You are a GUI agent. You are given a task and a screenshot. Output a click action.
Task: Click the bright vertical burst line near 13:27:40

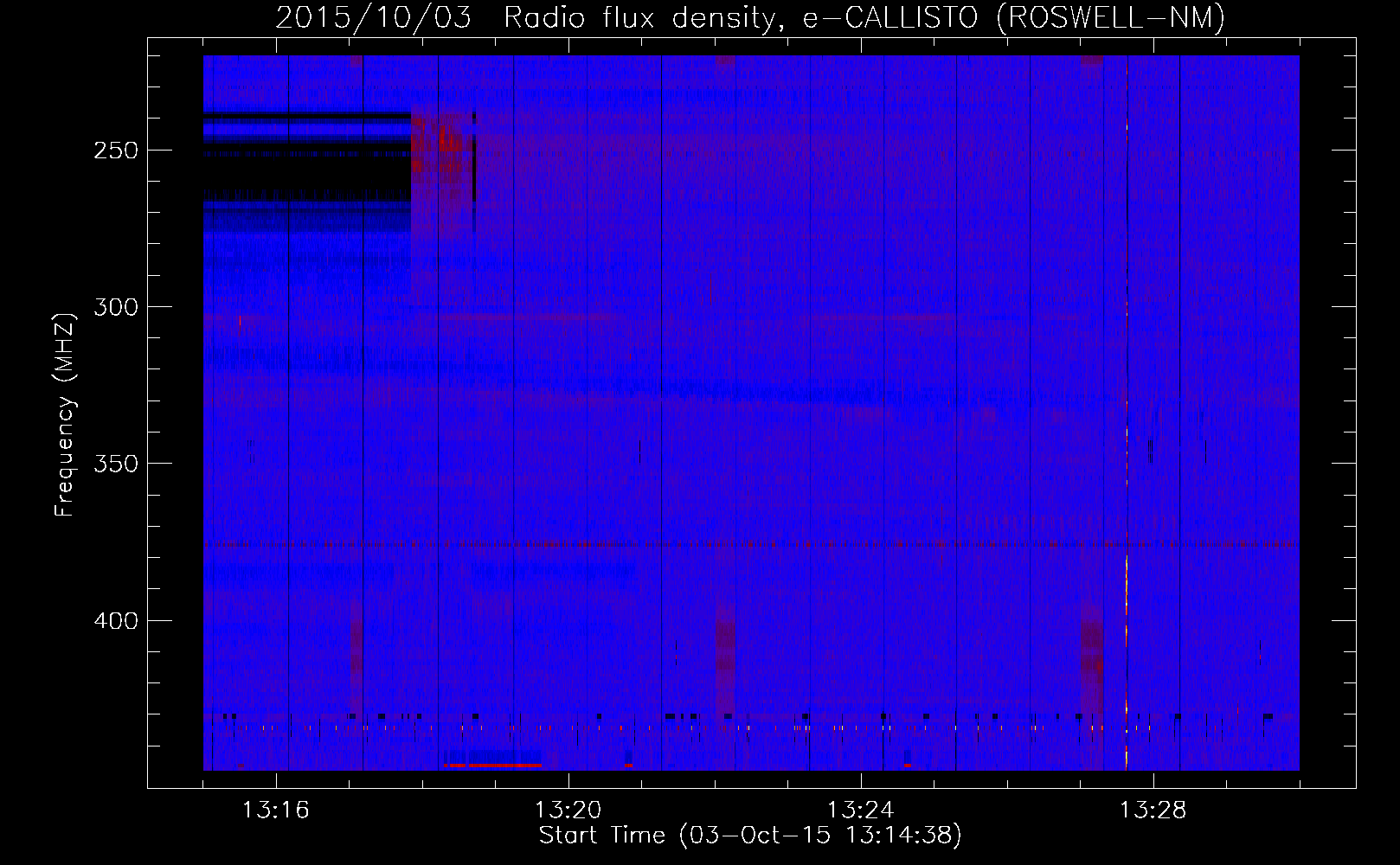coord(1127,413)
